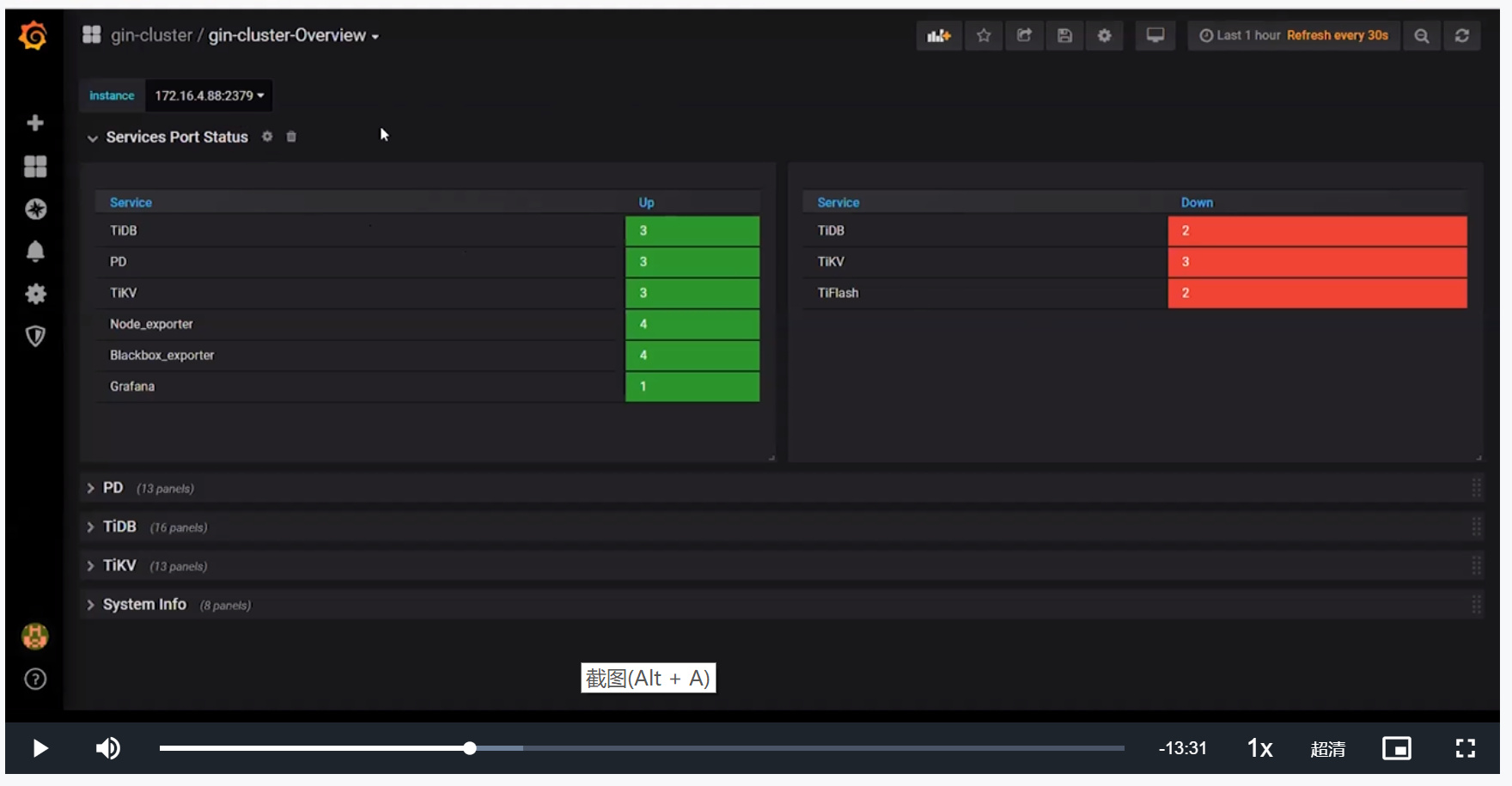Open the Create plus menu in sidebar

click(x=35, y=123)
